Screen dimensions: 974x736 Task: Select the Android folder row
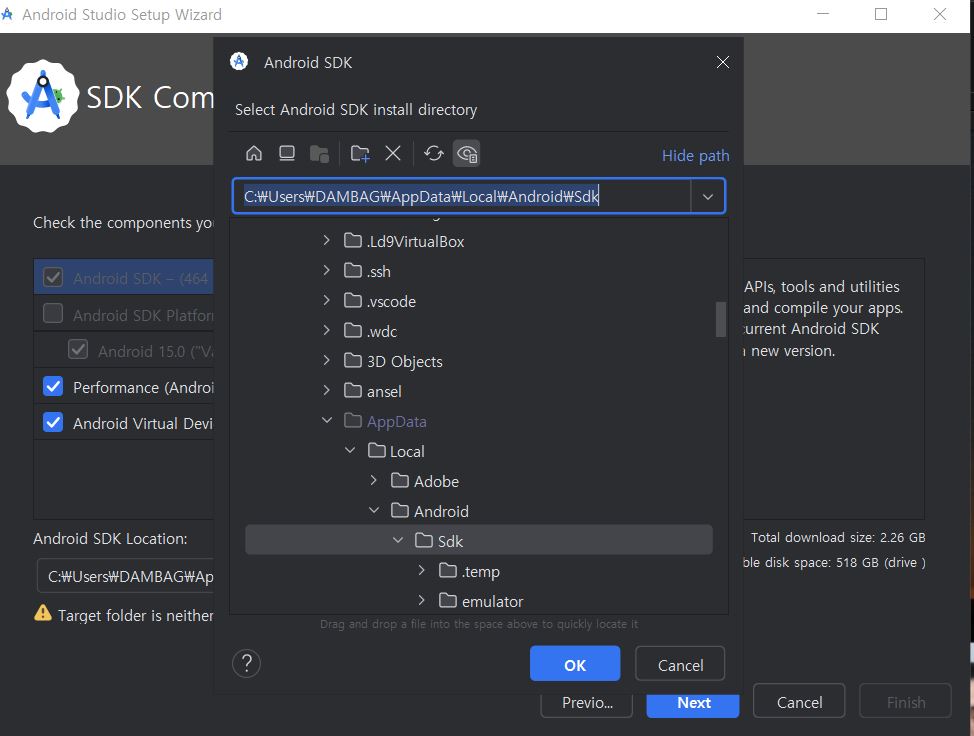point(478,511)
